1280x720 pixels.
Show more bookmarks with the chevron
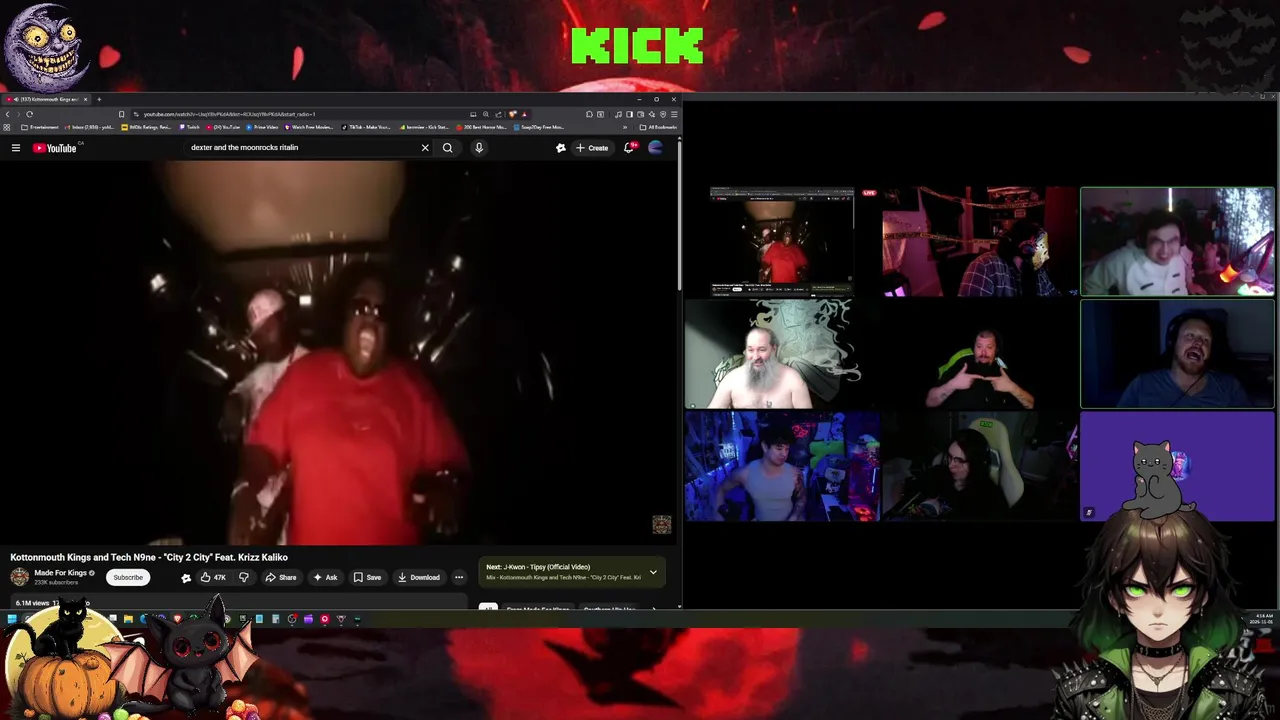tap(626, 127)
